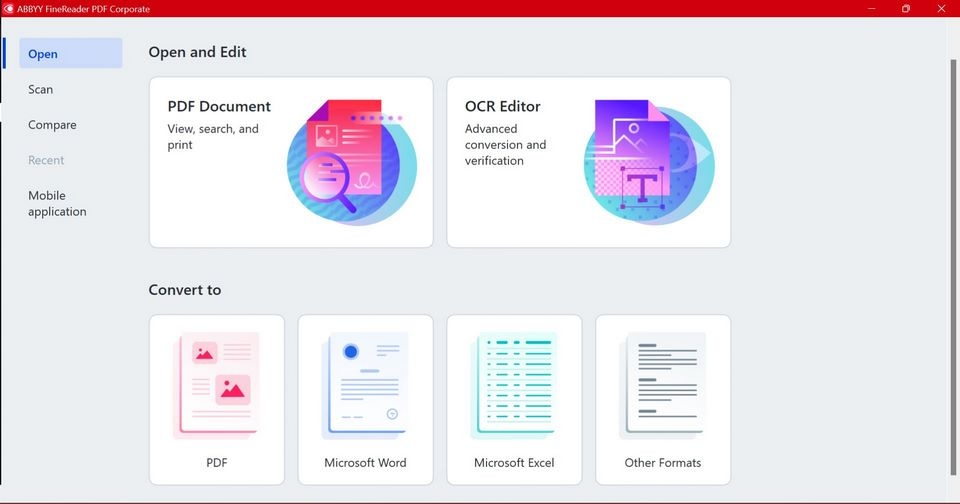Screen dimensions: 960x504
Task: Minimize the FineReader window
Action: point(871,9)
